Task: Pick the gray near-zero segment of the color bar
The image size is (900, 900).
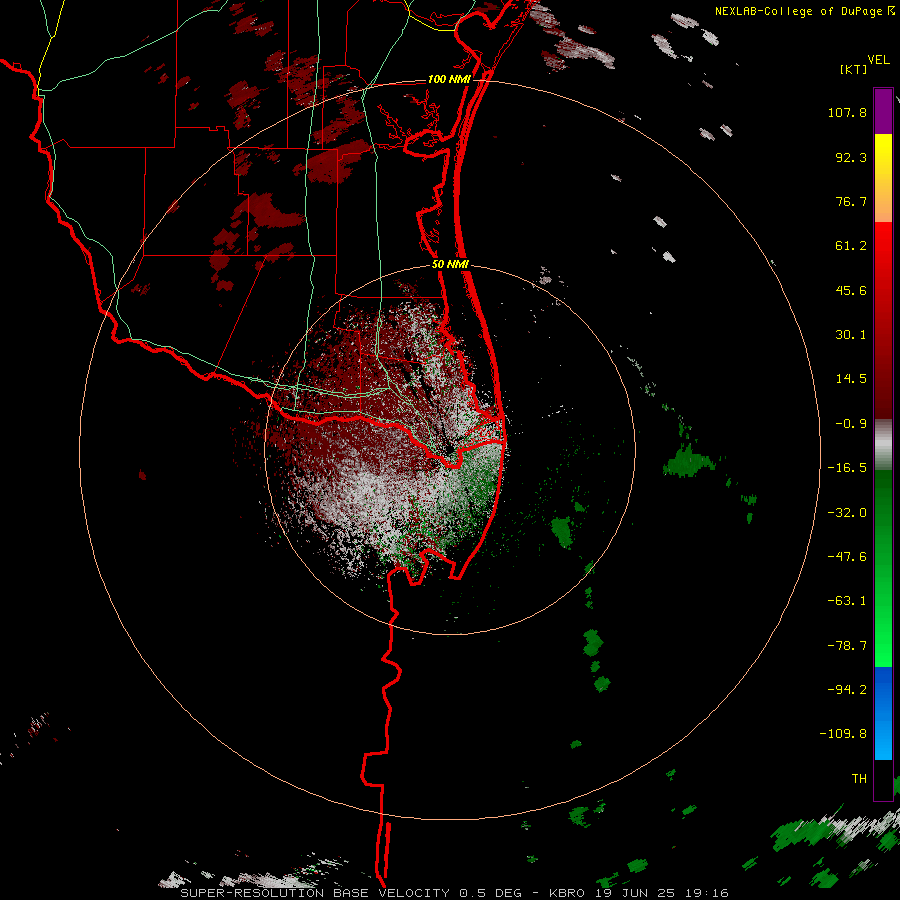Action: coord(883,445)
